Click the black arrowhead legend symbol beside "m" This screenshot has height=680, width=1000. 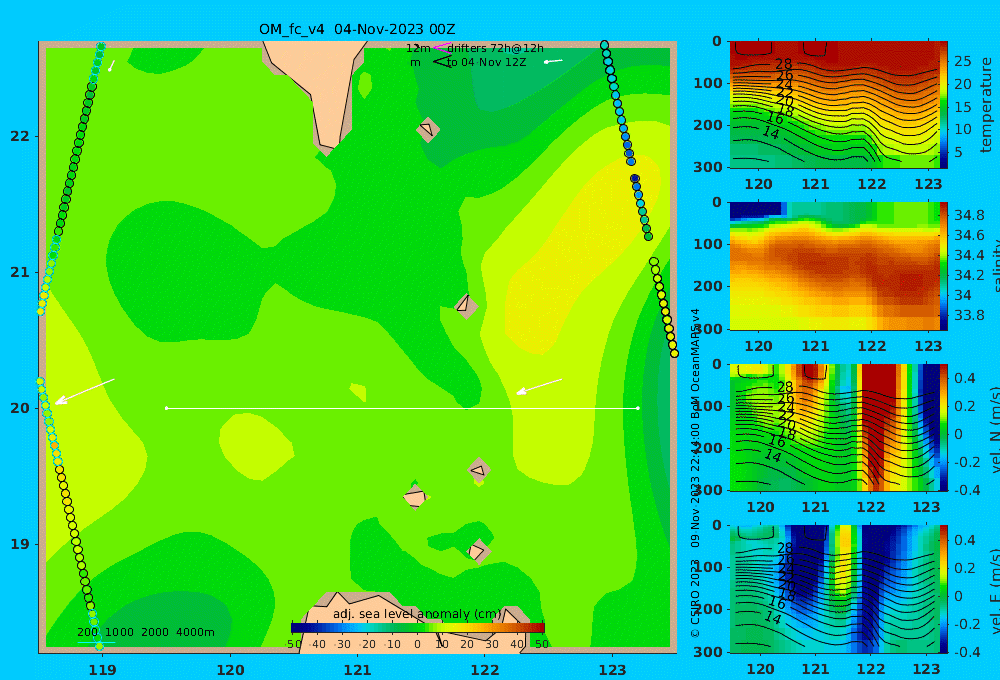441,62
